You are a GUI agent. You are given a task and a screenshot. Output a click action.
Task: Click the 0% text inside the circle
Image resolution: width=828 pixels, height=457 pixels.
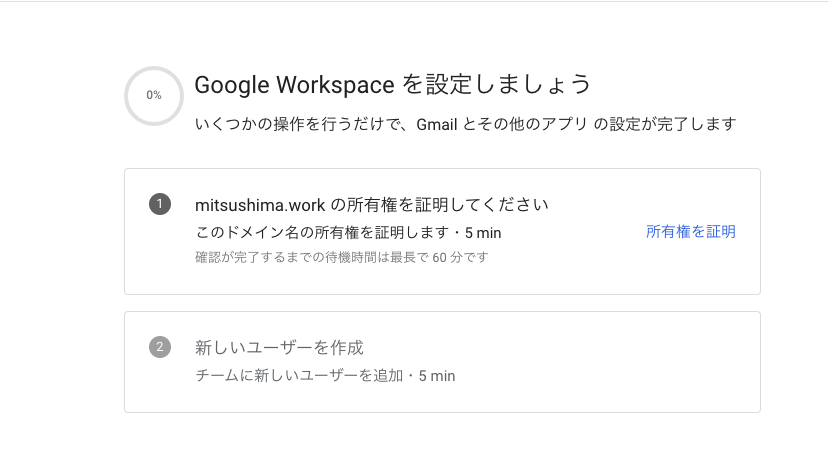click(154, 96)
